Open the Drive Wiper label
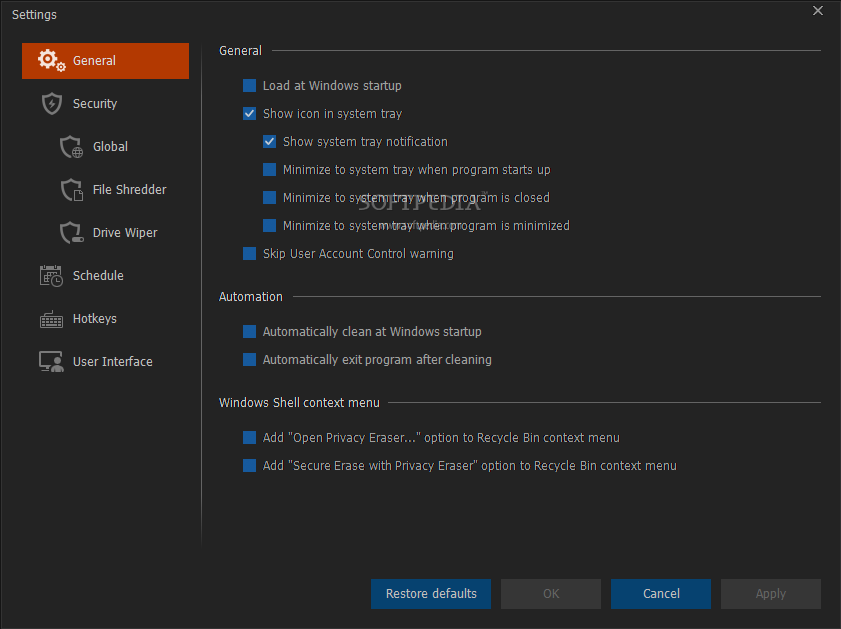Screen dimensions: 841x629 (125, 233)
